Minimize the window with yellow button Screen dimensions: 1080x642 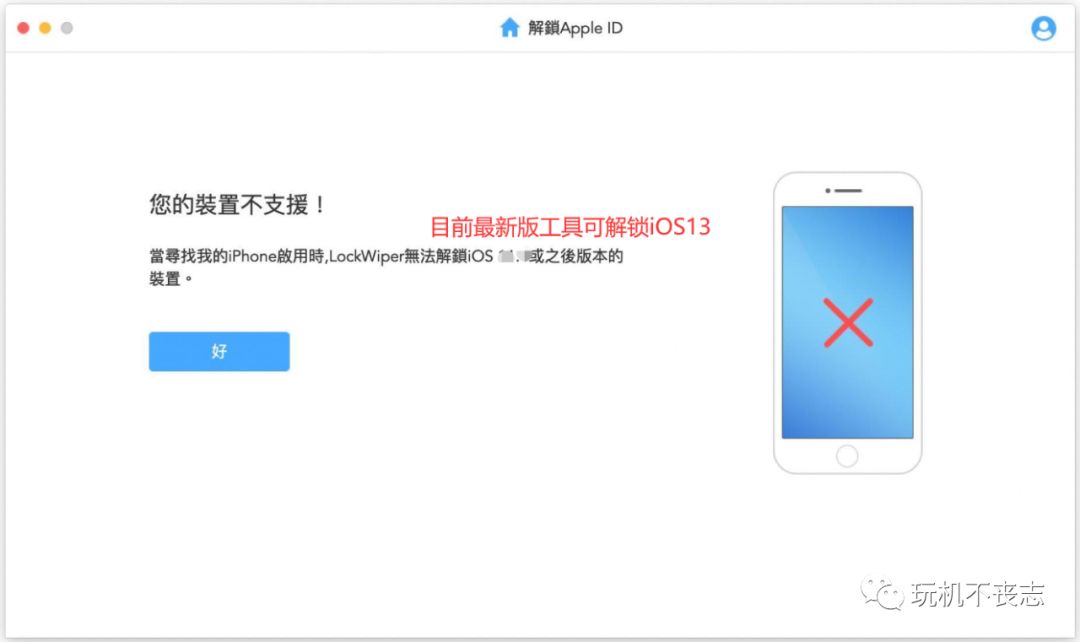click(x=45, y=28)
